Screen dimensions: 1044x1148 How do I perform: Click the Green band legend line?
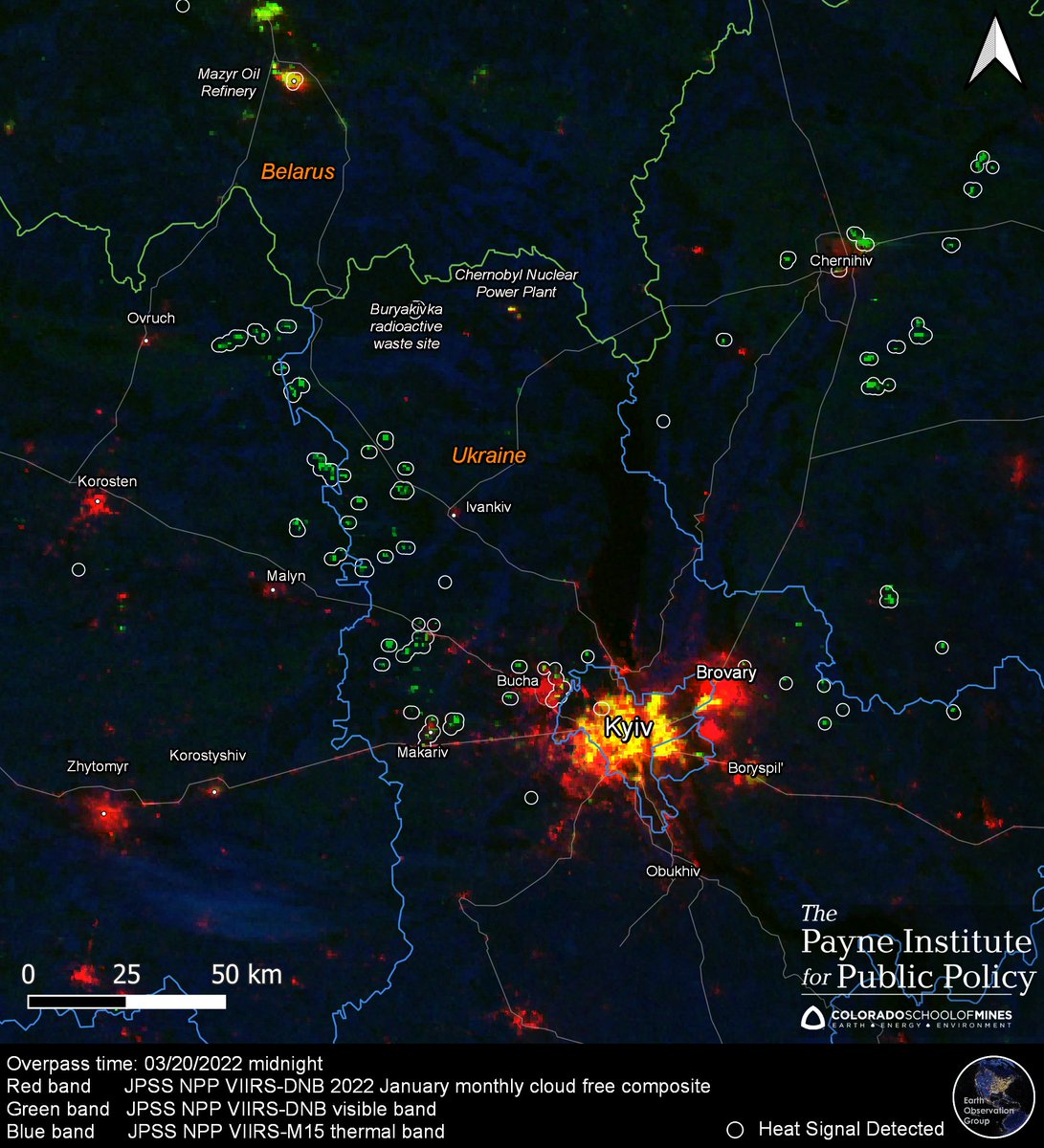coord(221,1110)
